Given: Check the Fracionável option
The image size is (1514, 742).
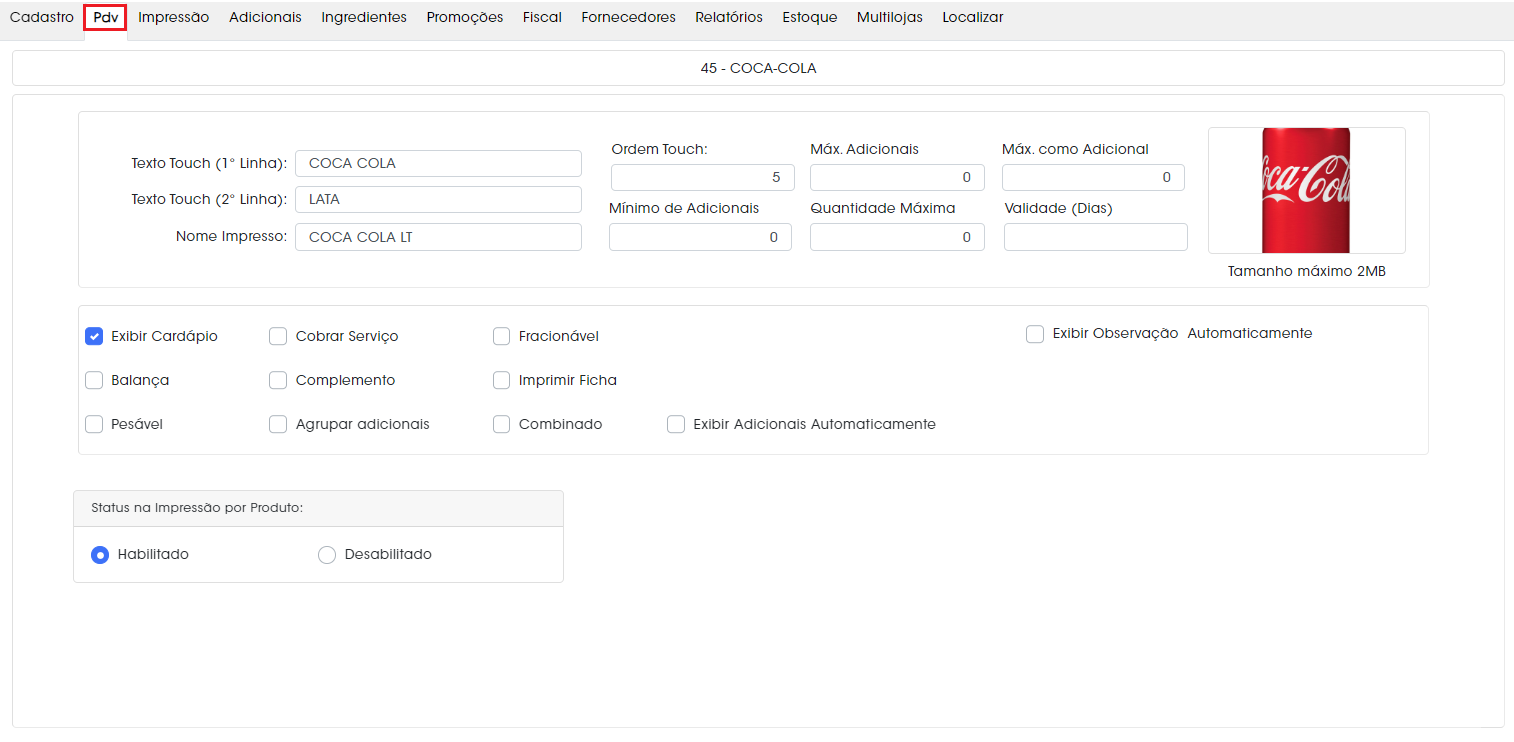Looking at the screenshot, I should click(502, 336).
